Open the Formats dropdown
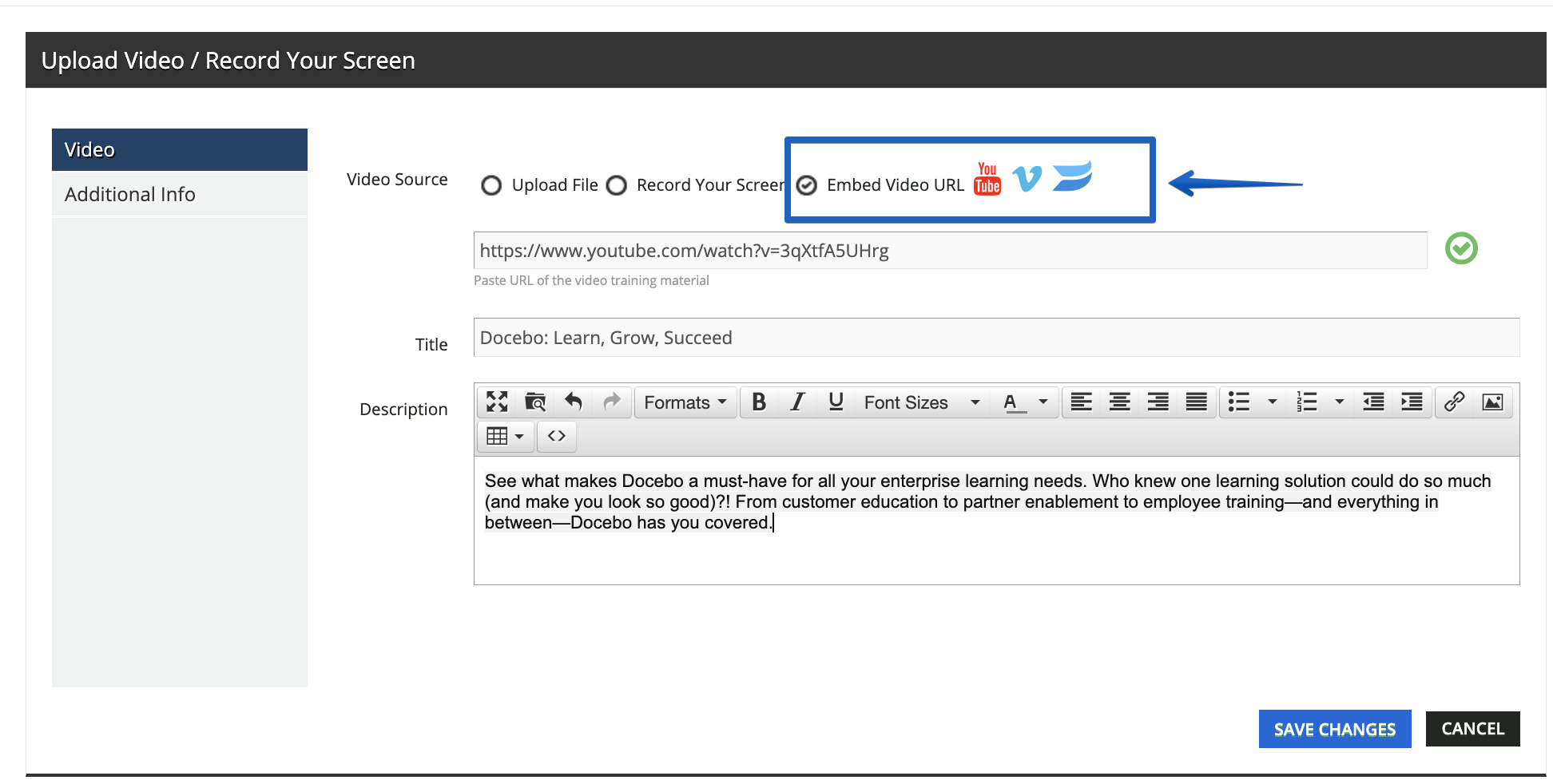Viewport: 1553px width, 784px height. click(685, 402)
